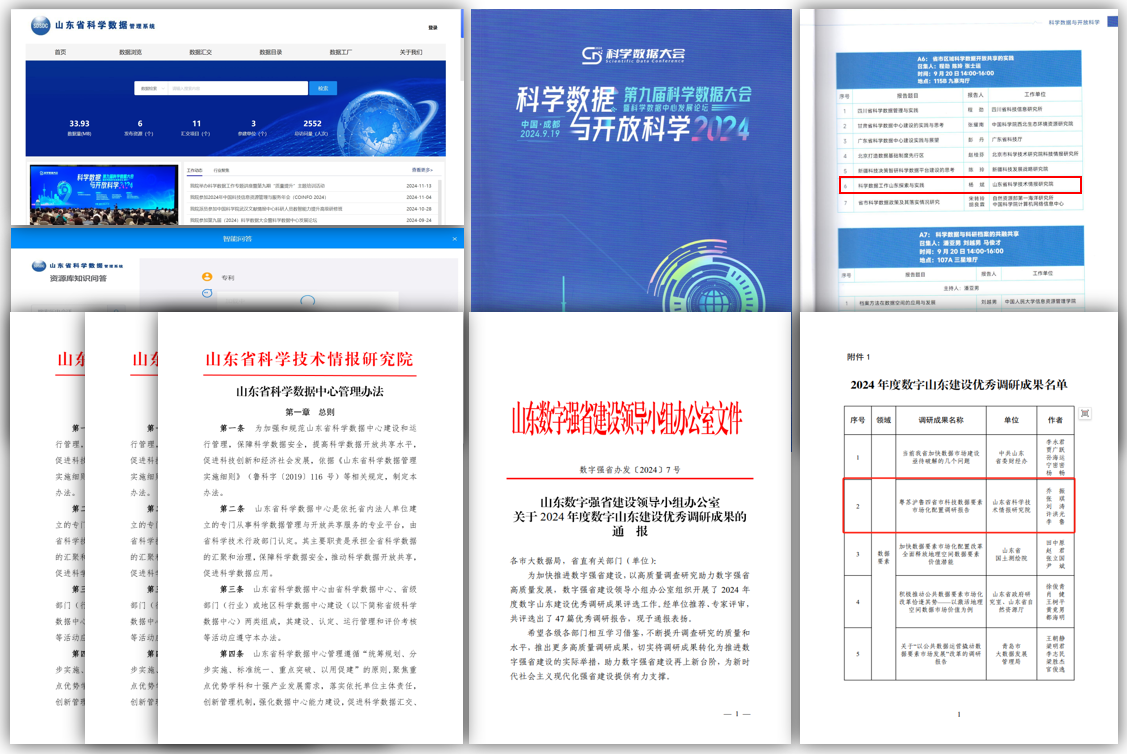The image size is (1127, 754).
Task: Click the red 山东数字强省建设领导小组办公室文件 header
Action: pyautogui.click(x=627, y=419)
